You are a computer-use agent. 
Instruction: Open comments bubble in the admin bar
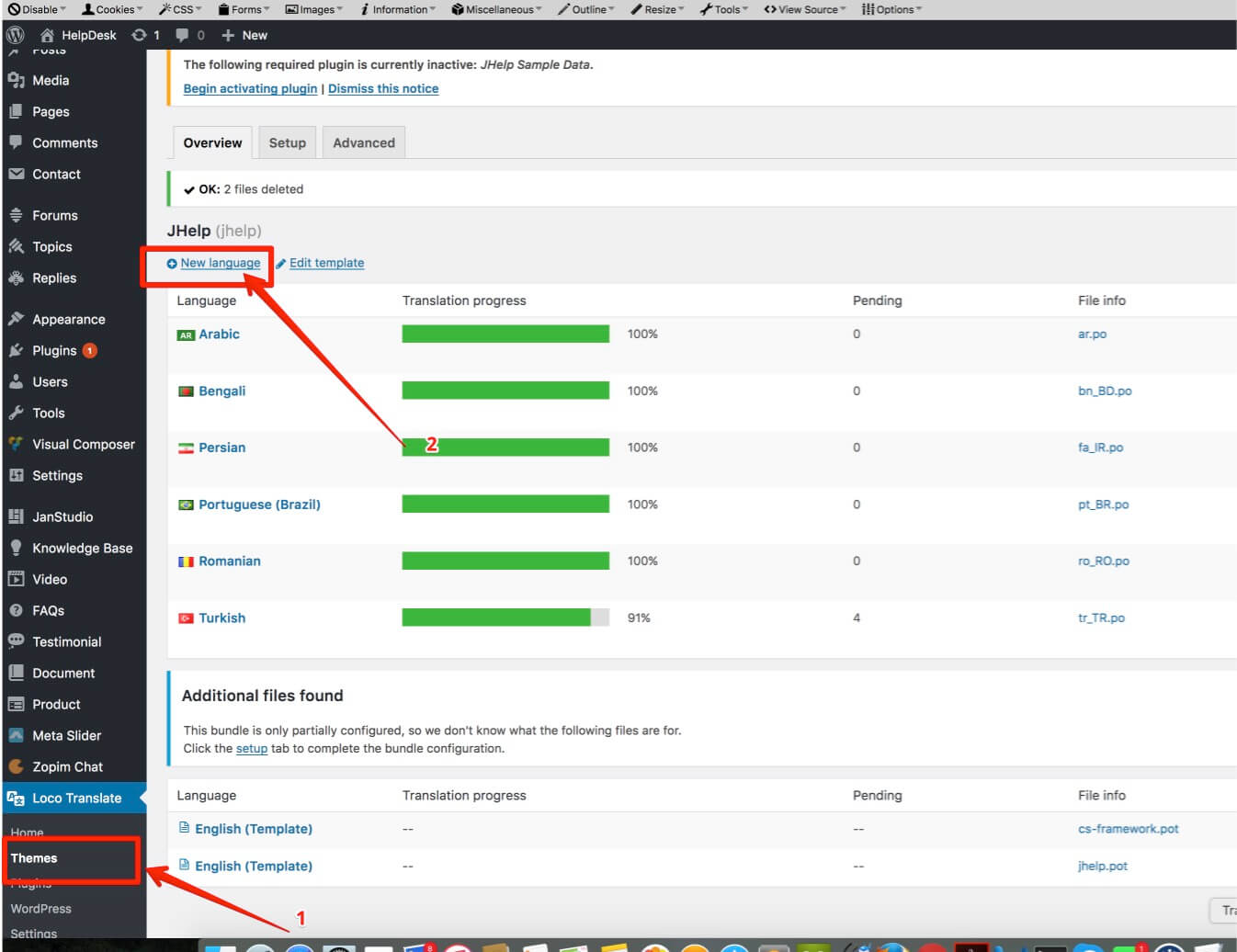point(182,35)
